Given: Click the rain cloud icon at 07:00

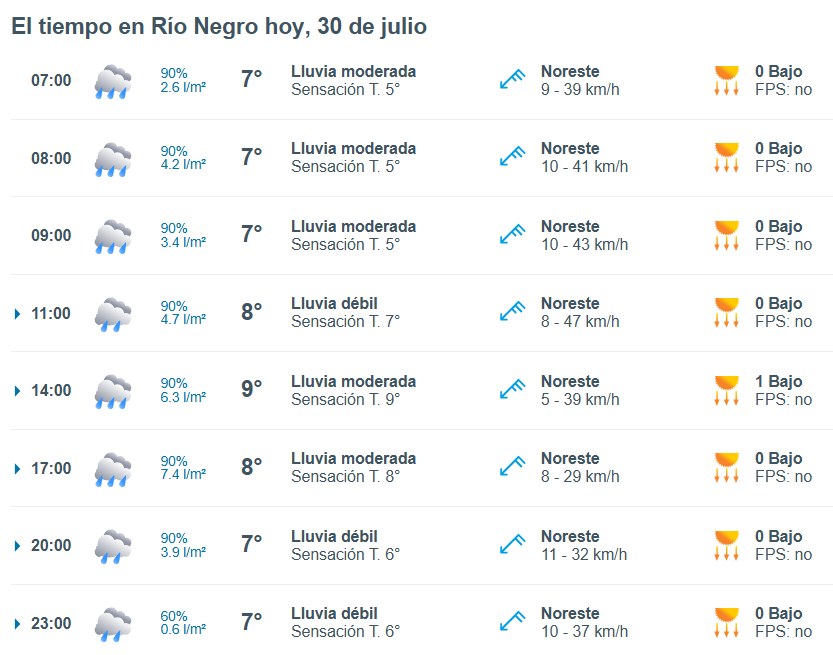Looking at the screenshot, I should point(113,81).
